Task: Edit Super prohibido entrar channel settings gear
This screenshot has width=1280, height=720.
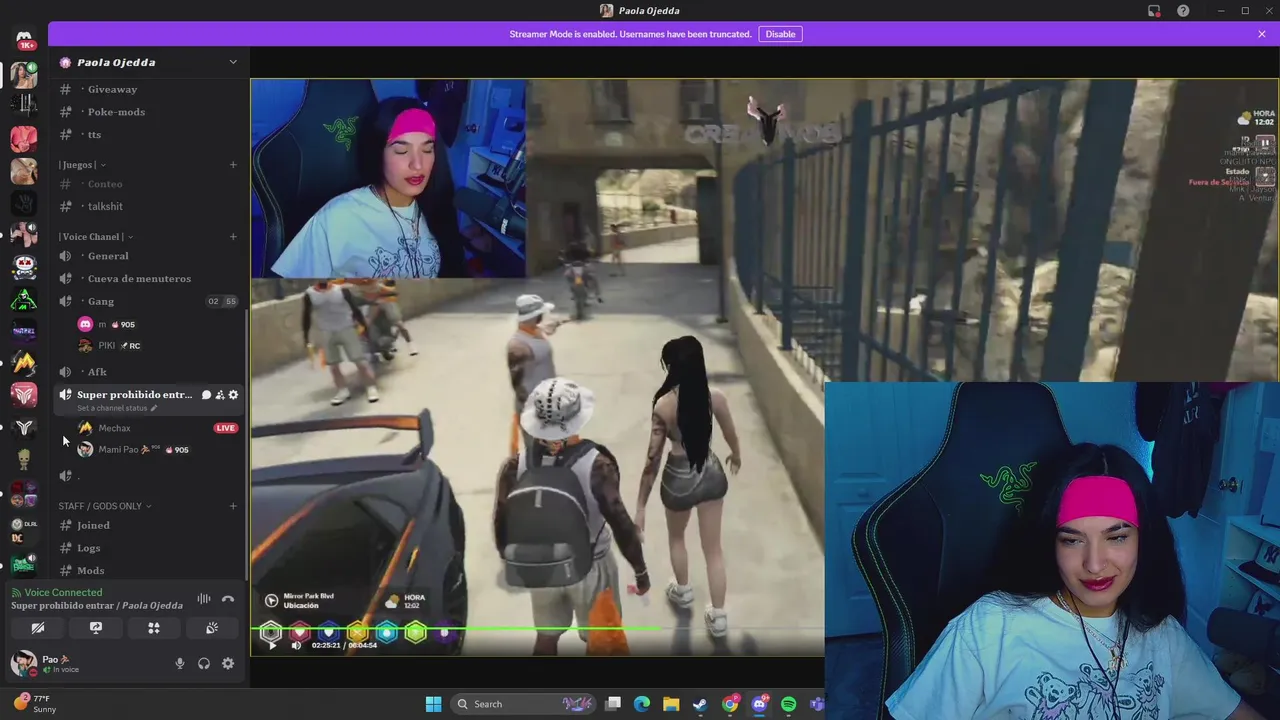Action: click(233, 395)
